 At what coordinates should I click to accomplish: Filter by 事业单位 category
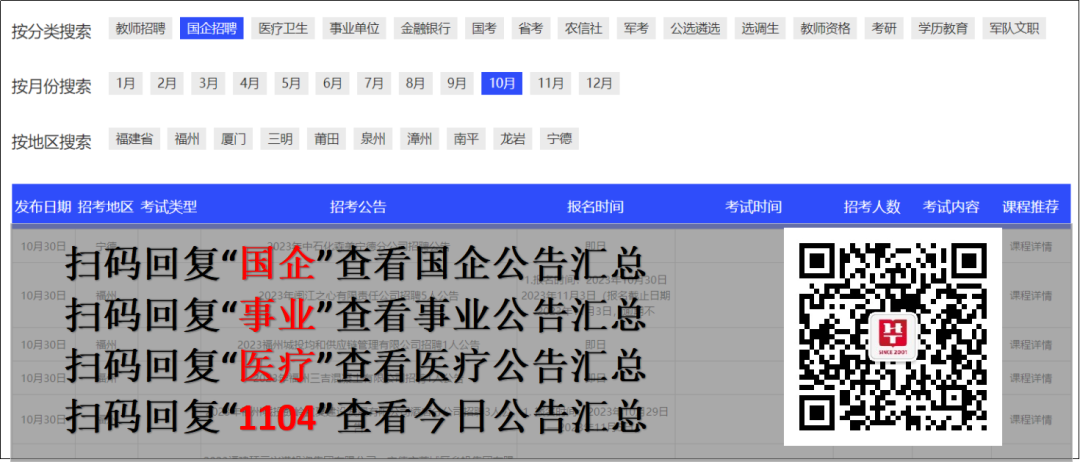[x=354, y=28]
